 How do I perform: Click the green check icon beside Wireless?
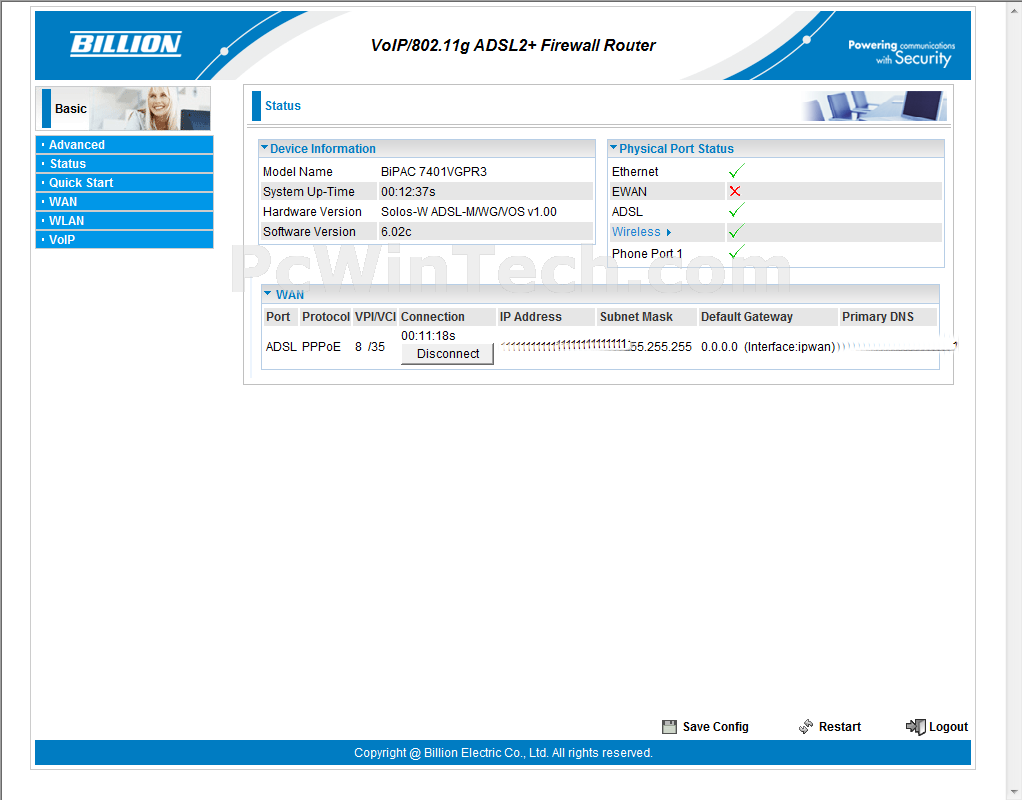pyautogui.click(x=737, y=231)
